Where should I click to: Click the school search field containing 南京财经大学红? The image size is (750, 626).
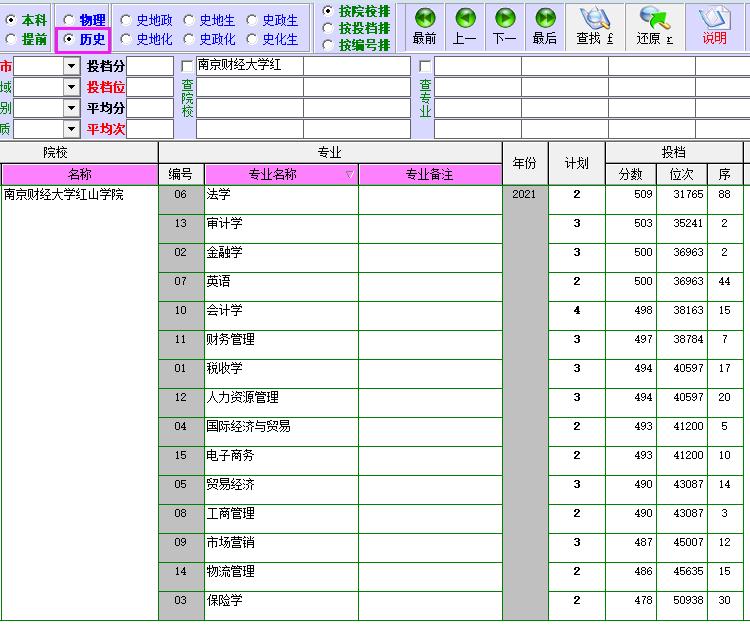250,66
